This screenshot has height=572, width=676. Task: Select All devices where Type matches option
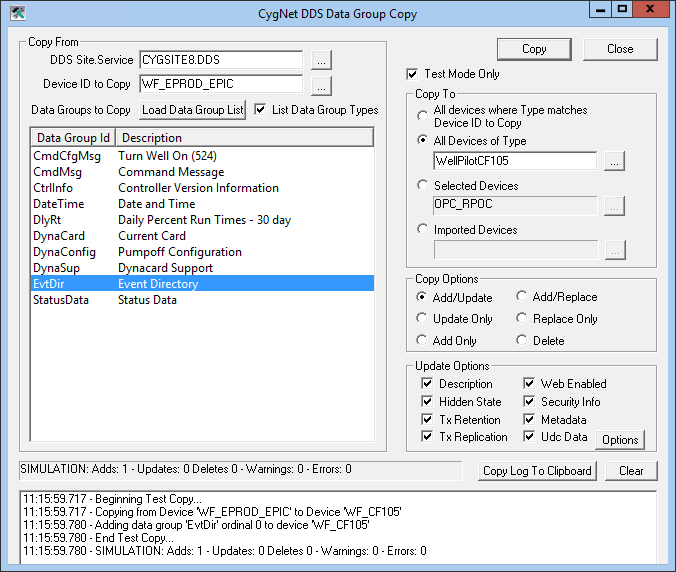(x=422, y=116)
